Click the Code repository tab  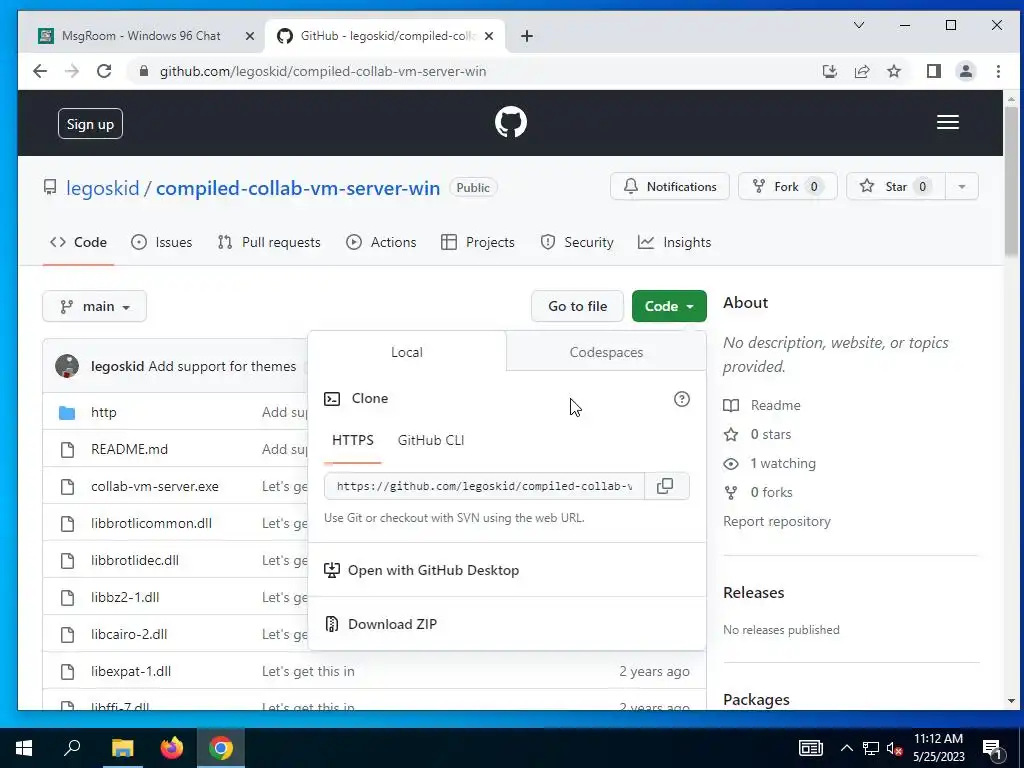[x=78, y=242]
